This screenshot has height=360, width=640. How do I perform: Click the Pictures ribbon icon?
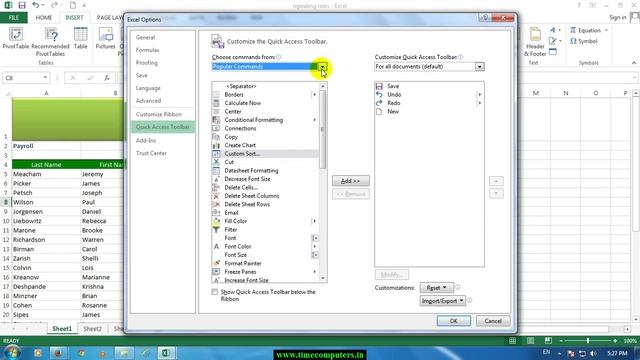tap(106, 35)
